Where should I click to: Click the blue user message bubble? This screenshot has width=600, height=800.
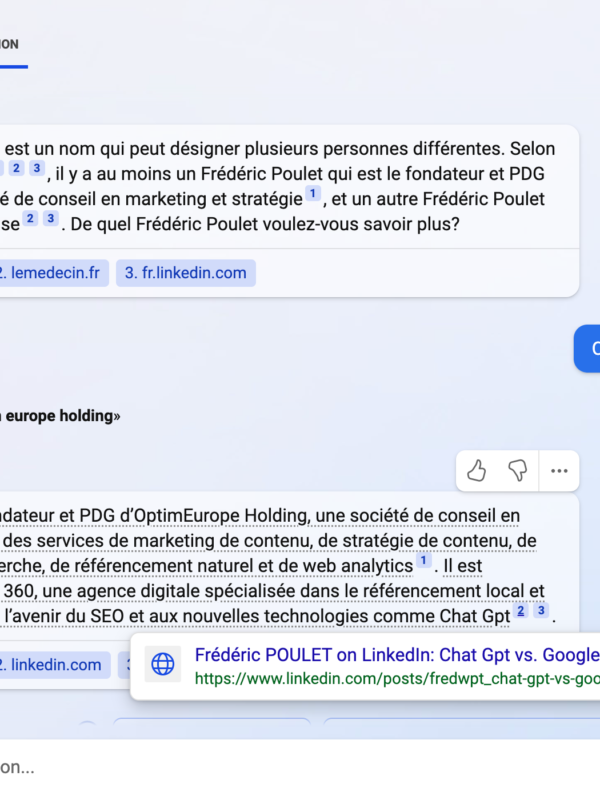tap(590, 348)
